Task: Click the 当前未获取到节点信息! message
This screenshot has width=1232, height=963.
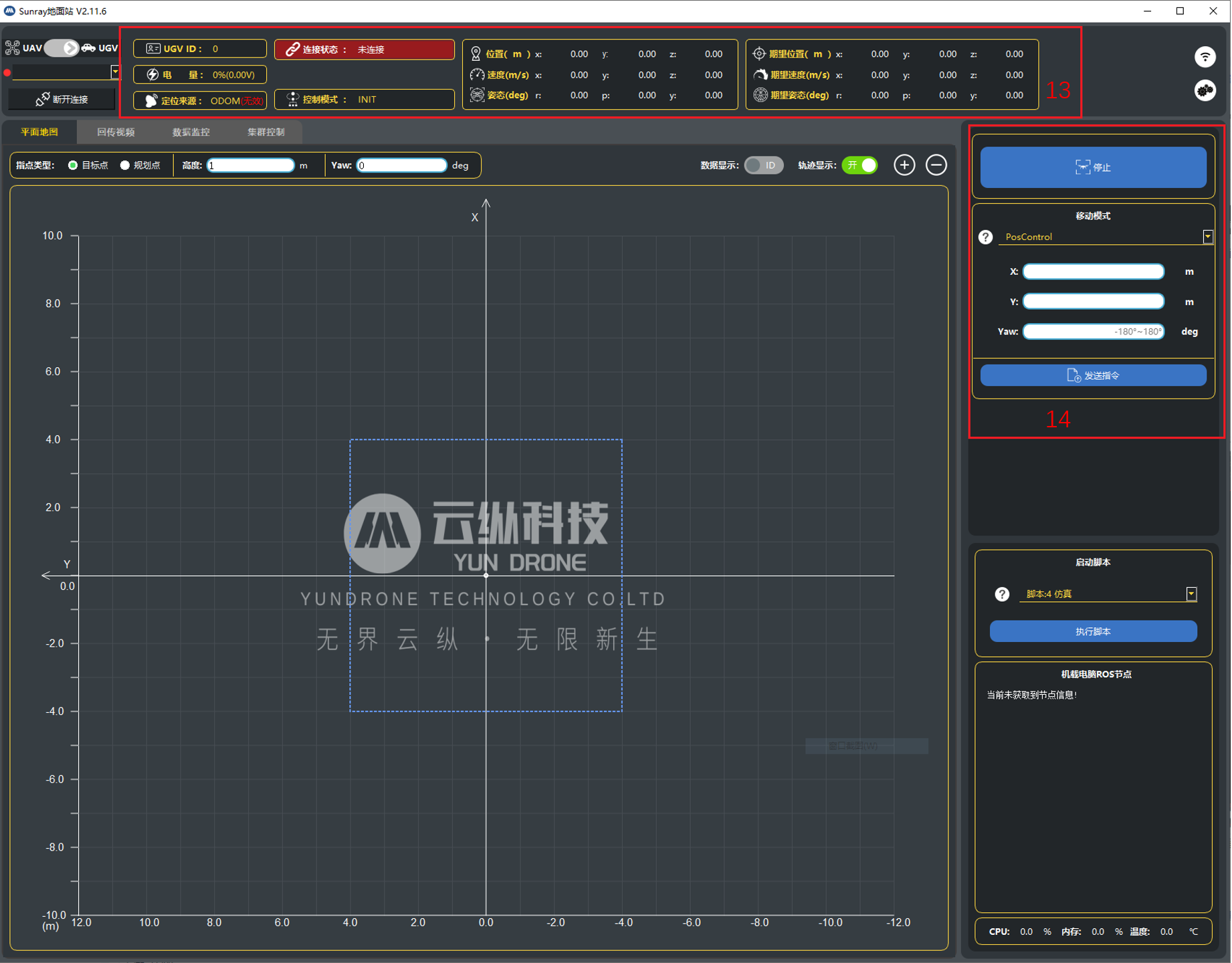Action: (x=1031, y=695)
